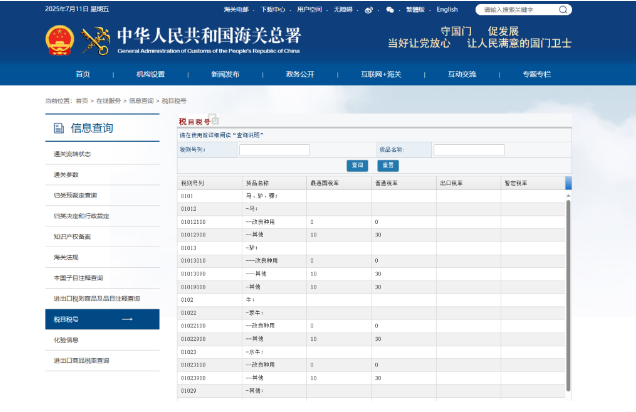Open 互联网+海关 navigation menu

point(381,74)
